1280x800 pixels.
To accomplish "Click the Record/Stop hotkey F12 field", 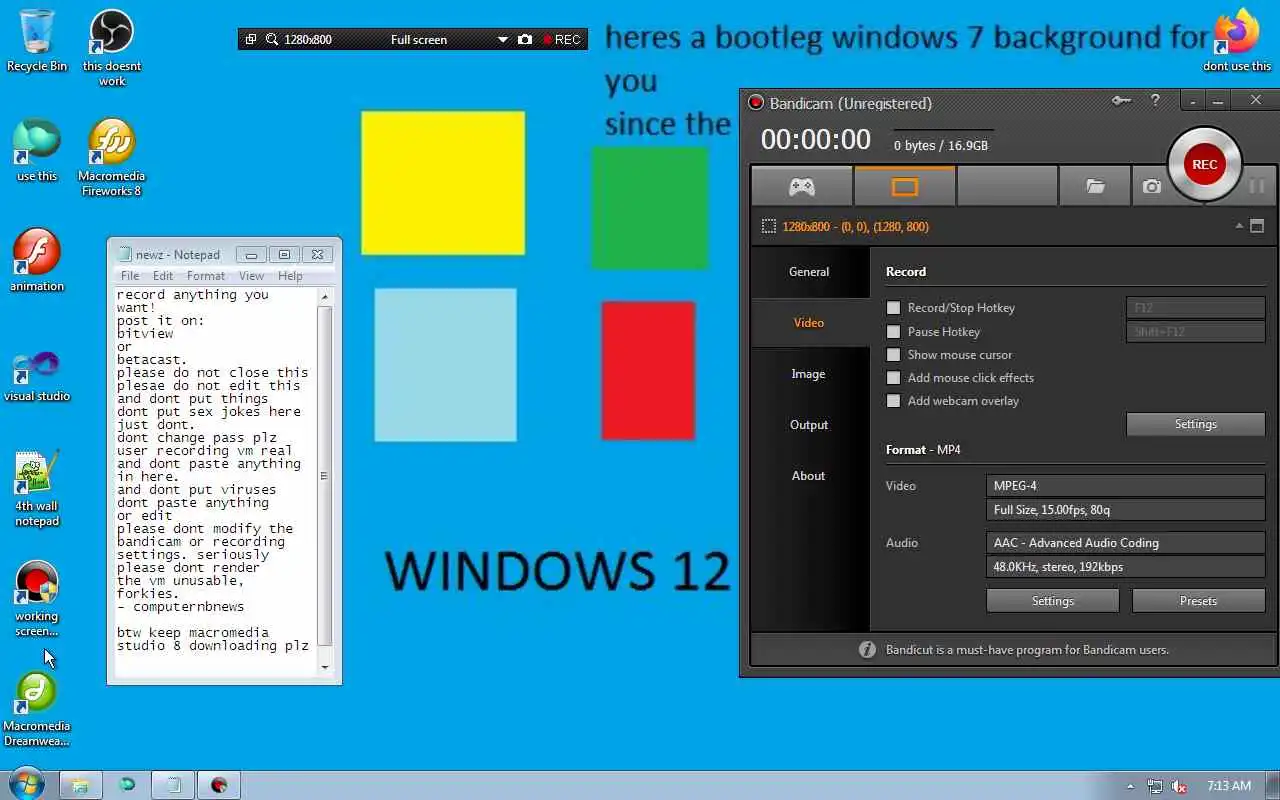I will click(1195, 308).
